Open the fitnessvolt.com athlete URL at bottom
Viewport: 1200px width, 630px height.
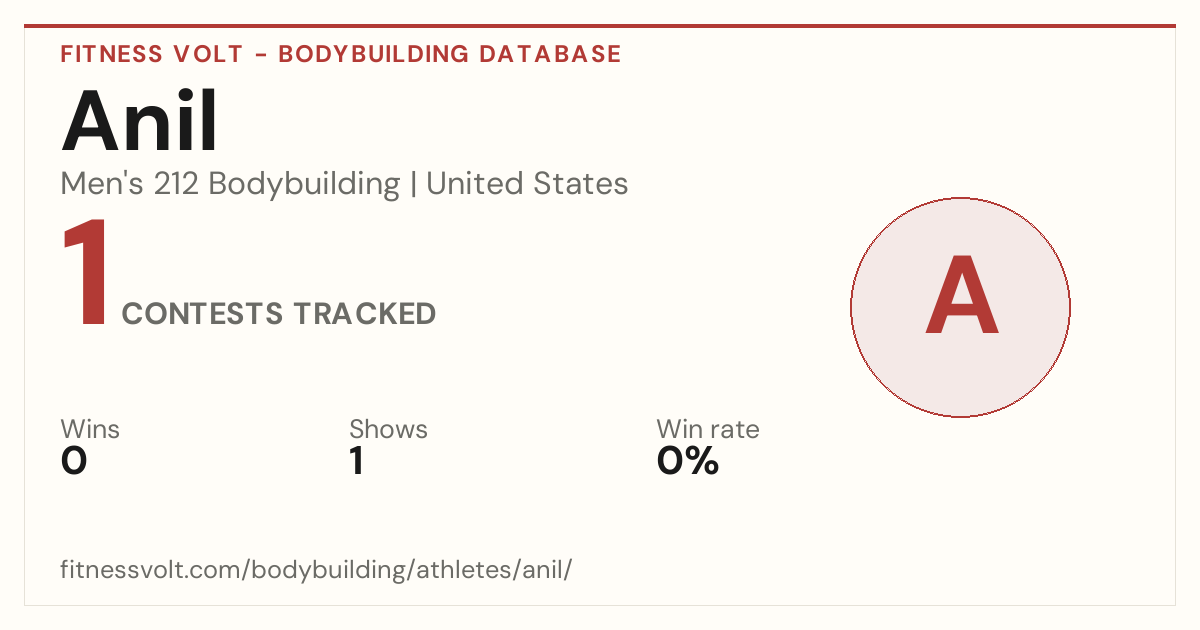[x=317, y=570]
